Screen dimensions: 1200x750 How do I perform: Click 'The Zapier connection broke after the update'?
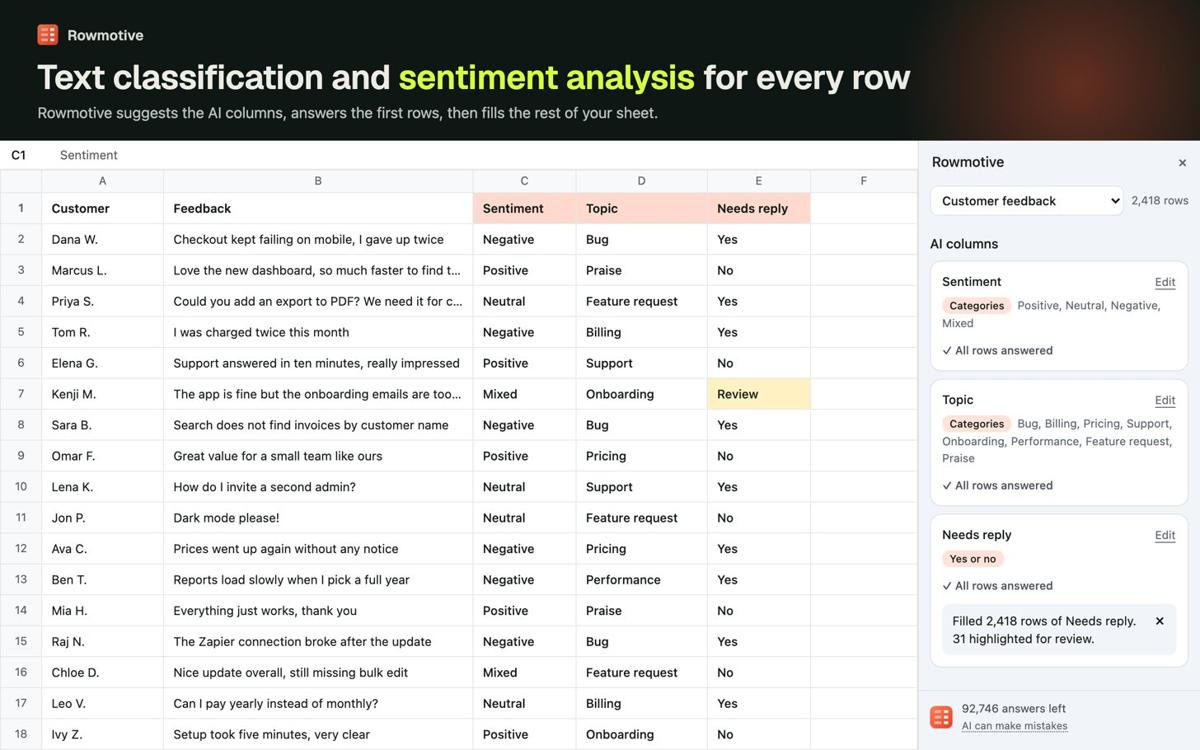318,642
